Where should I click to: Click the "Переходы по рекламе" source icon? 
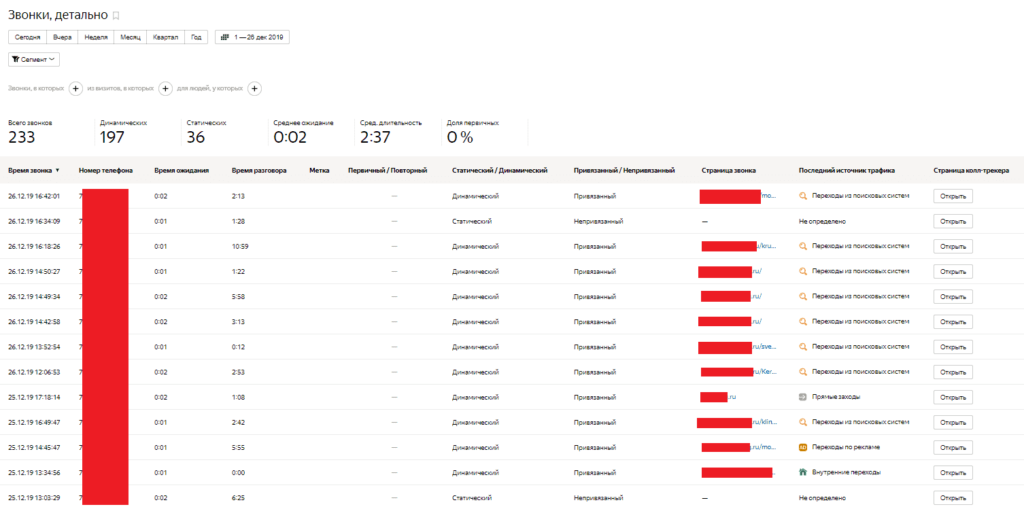803,447
